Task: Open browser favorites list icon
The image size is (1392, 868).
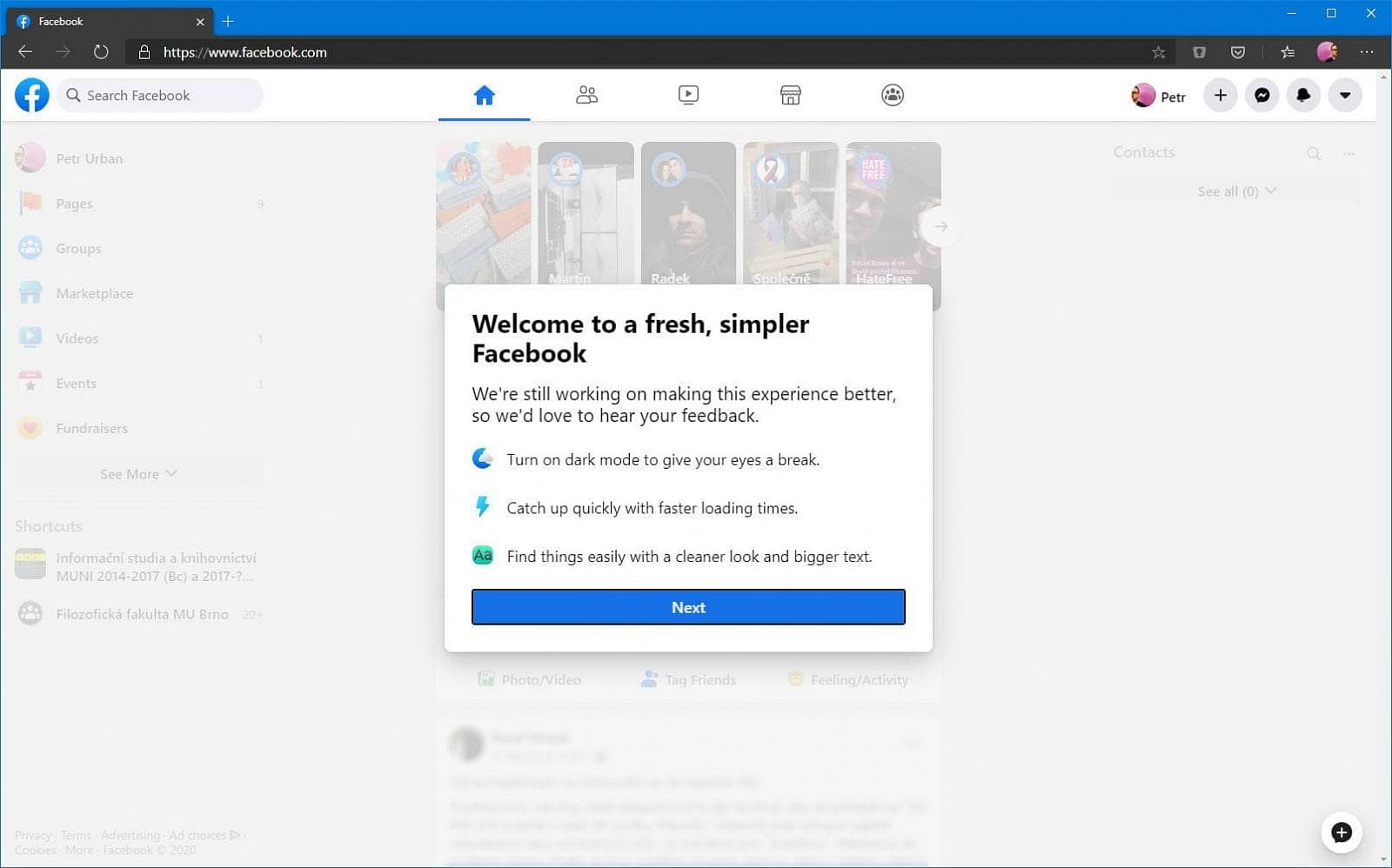Action: 1288,52
